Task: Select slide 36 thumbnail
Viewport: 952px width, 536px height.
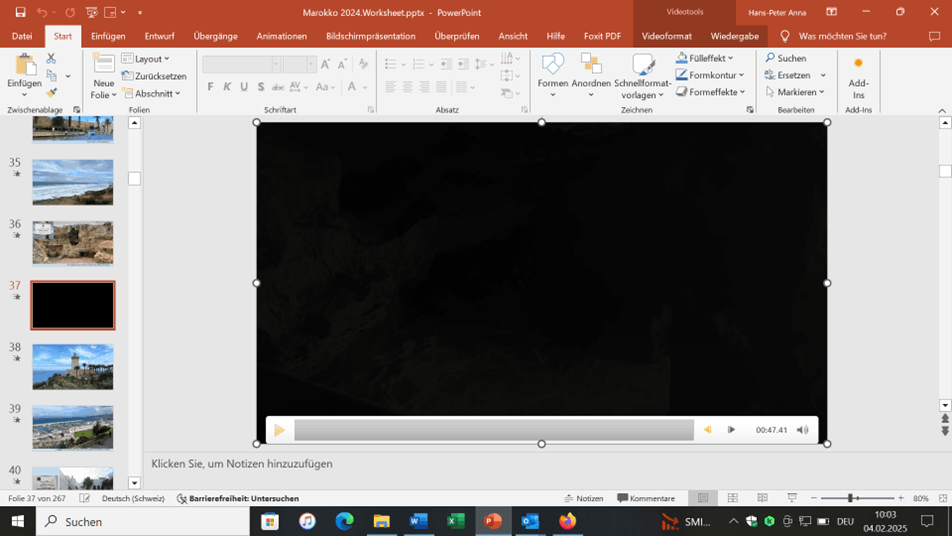Action: coord(73,243)
